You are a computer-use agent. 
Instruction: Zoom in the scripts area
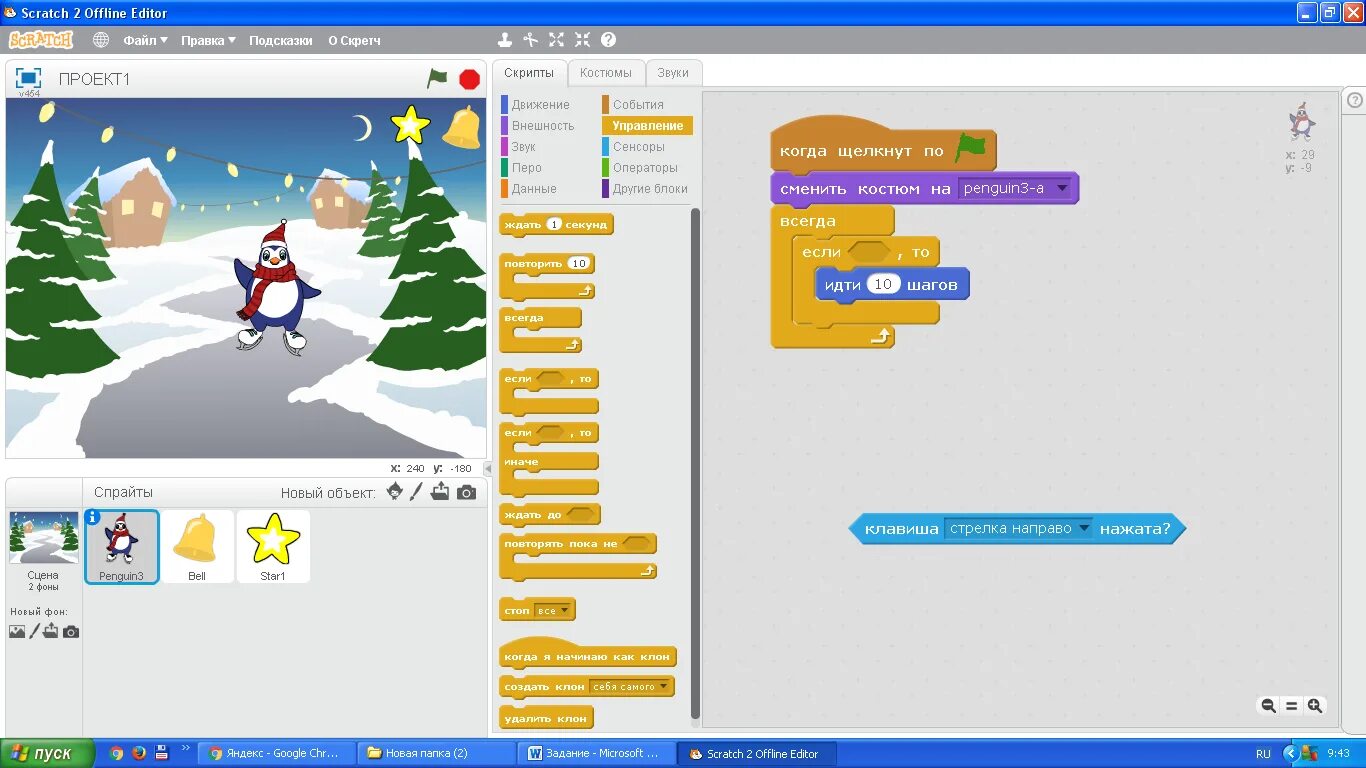pos(1315,706)
